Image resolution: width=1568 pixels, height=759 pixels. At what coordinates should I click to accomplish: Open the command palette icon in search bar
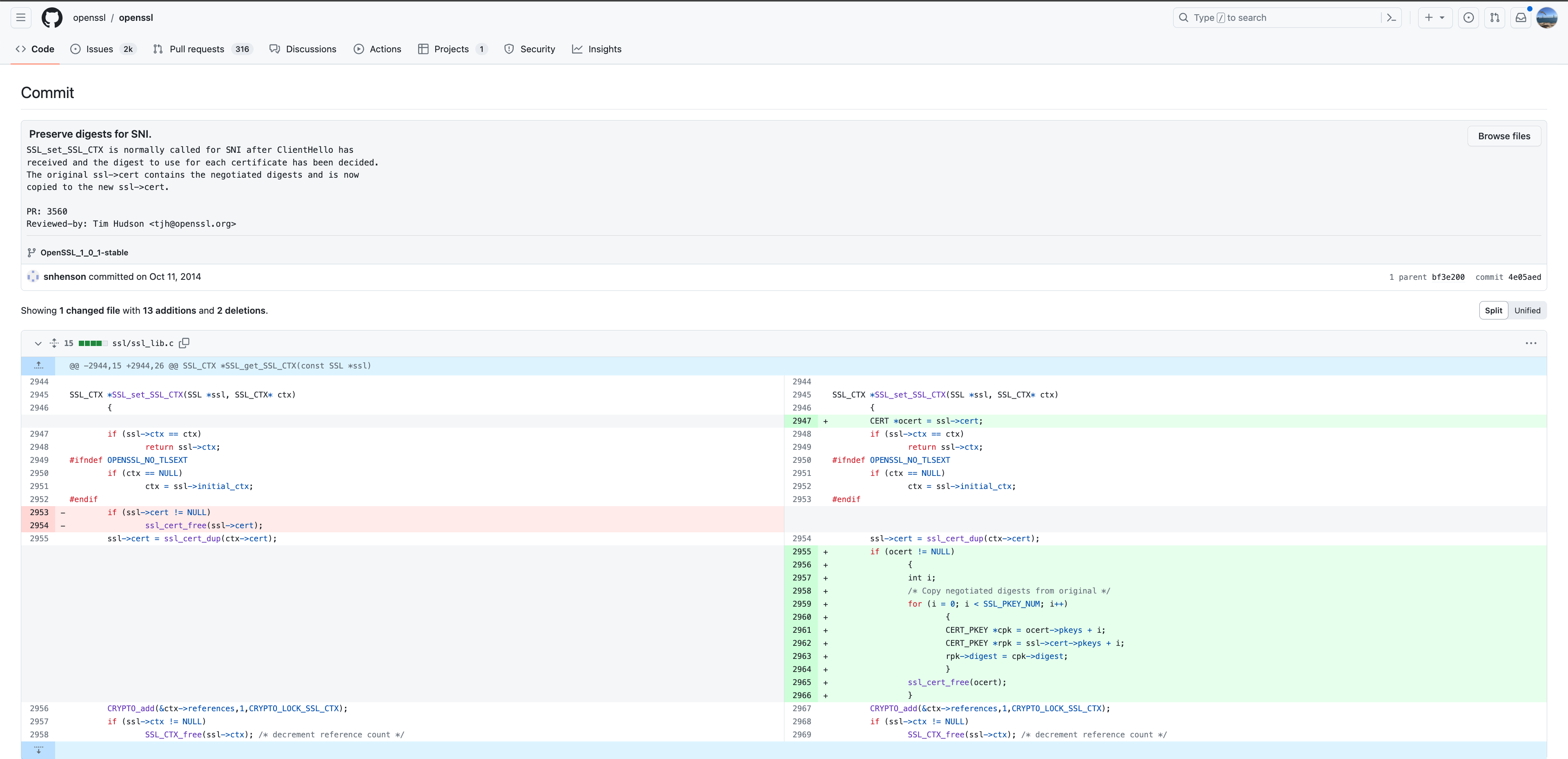click(1392, 17)
